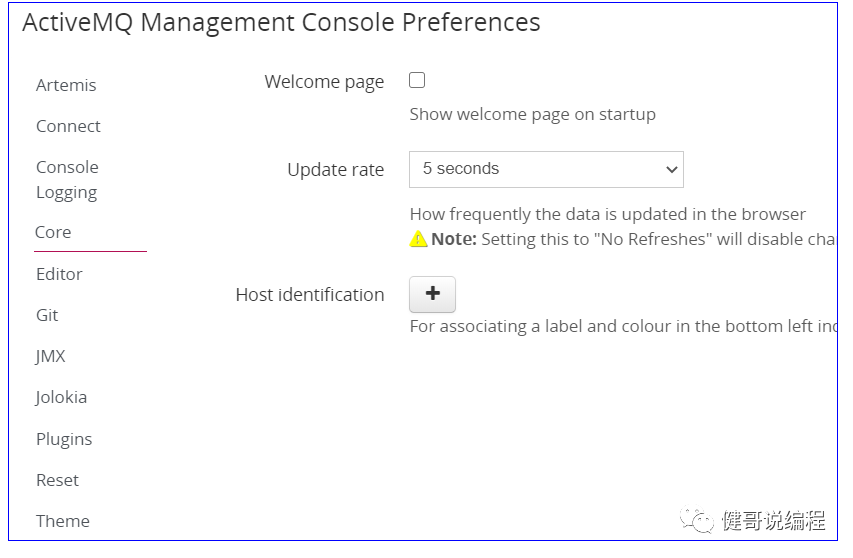Screen dimensions: 853x558
Task: Click the ActiveMQ Management Console Preferences heading
Action: point(281,23)
